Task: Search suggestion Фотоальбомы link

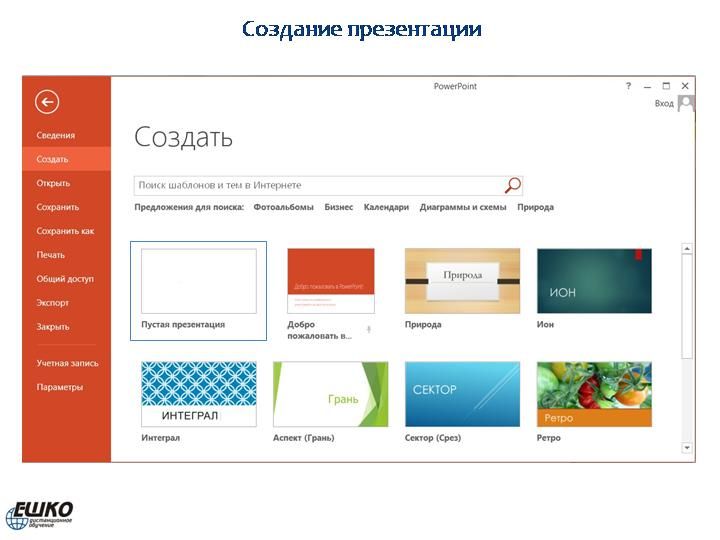Action: click(x=284, y=207)
